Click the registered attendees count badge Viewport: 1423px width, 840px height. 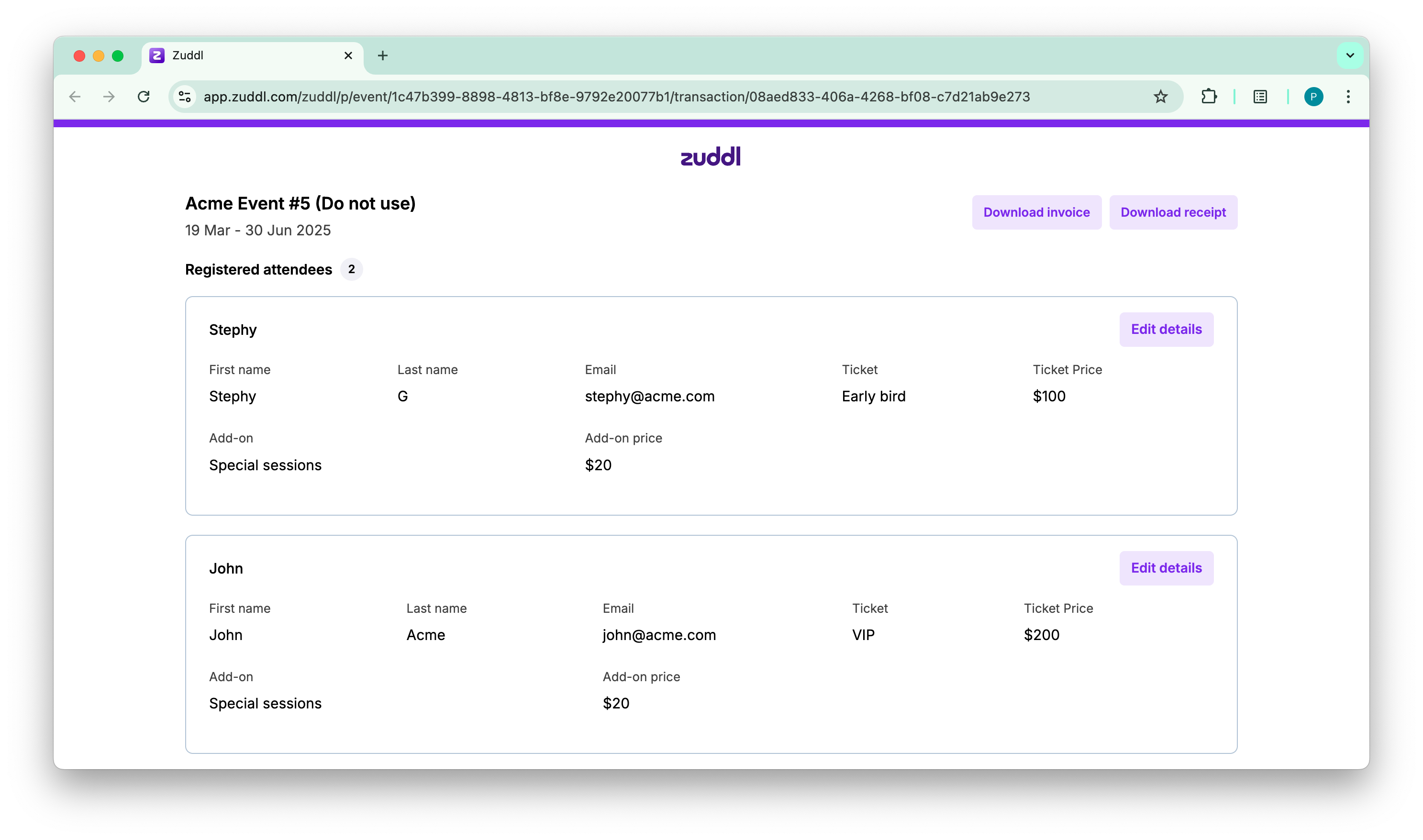352,269
